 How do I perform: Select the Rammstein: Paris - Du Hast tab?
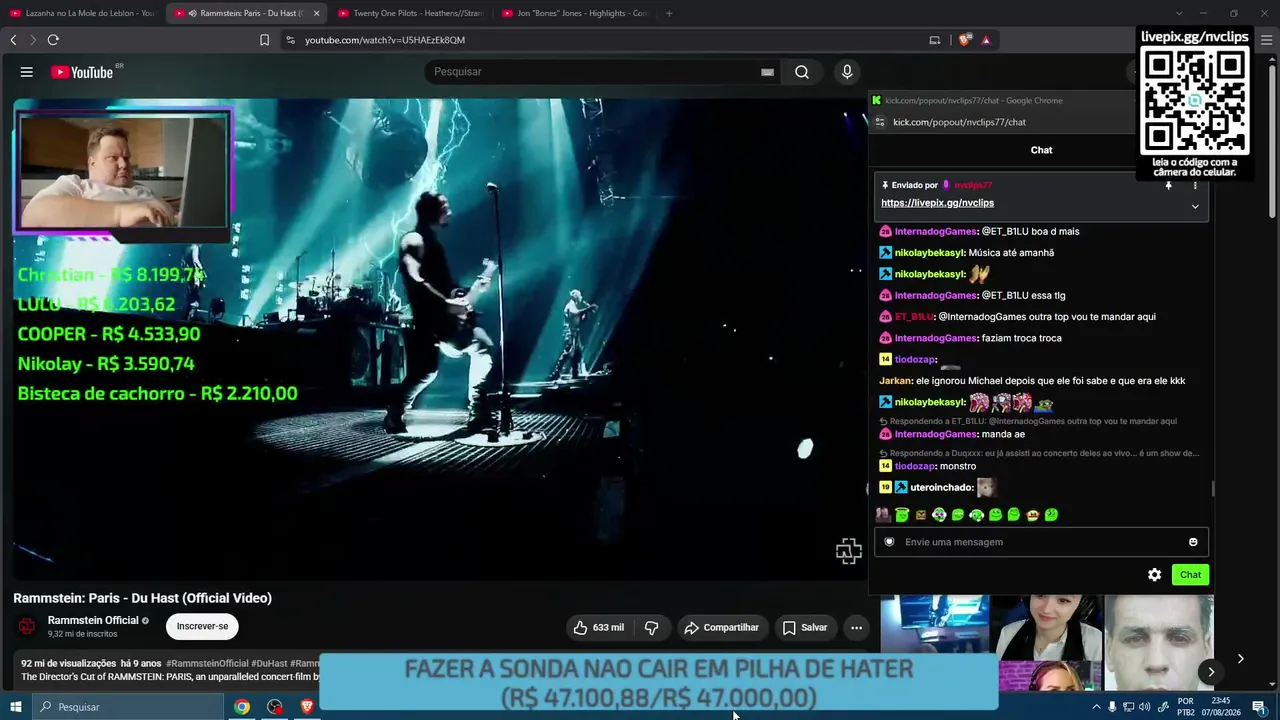pyautogui.click(x=248, y=13)
